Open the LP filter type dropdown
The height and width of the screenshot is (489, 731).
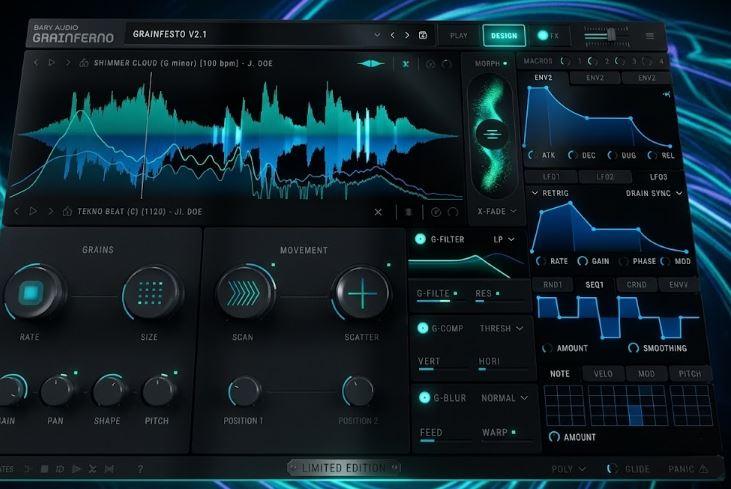click(x=503, y=239)
